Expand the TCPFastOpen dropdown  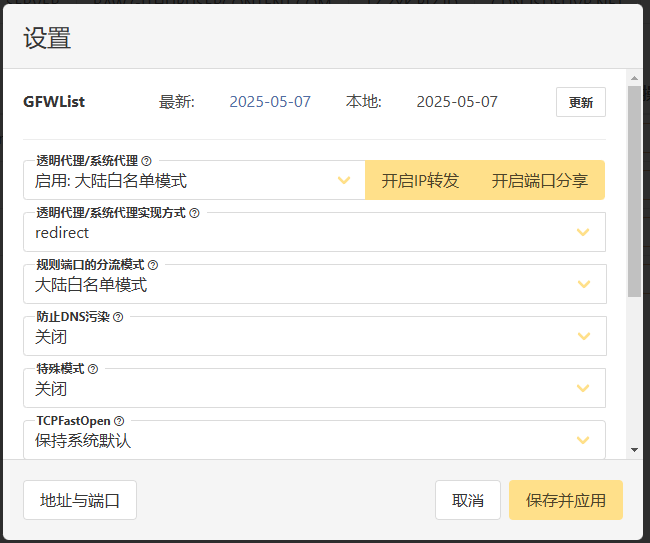(313, 441)
